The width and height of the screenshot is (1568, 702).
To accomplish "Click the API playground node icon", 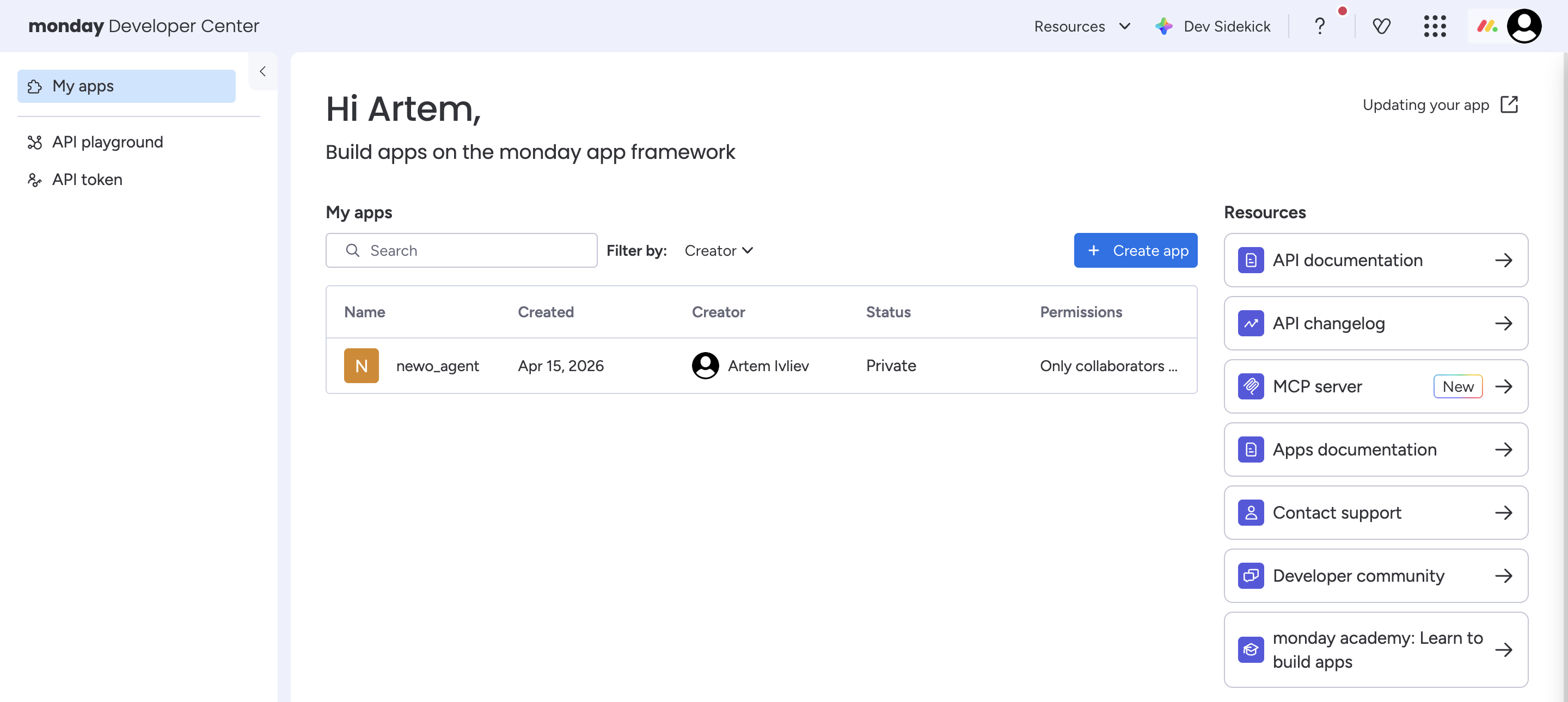I will click(35, 143).
